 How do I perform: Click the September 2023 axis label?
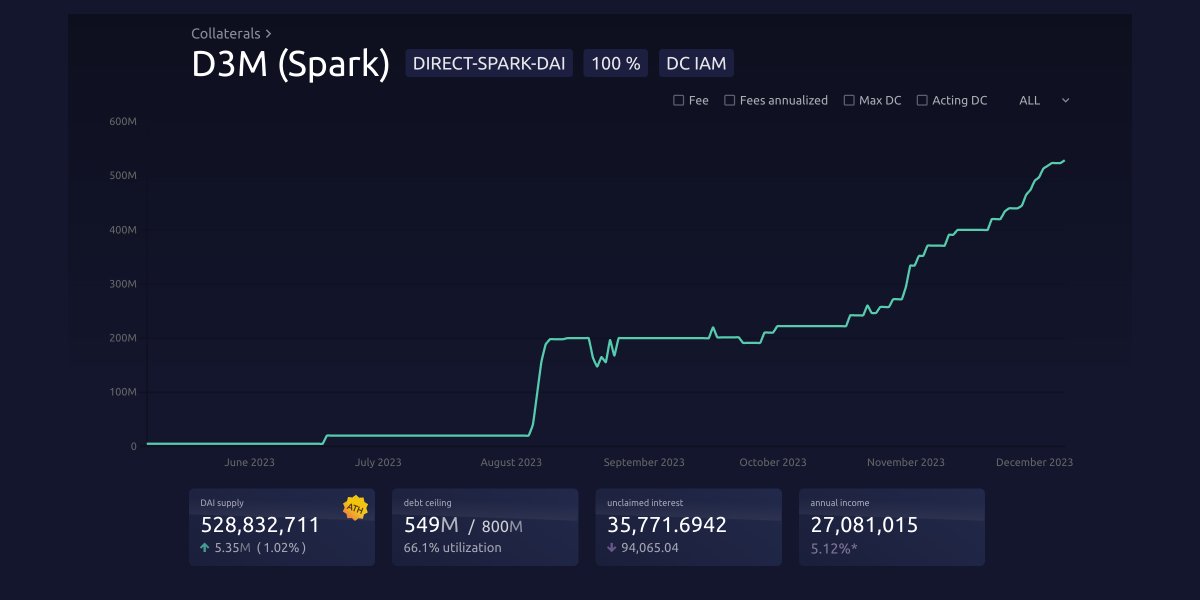click(644, 462)
